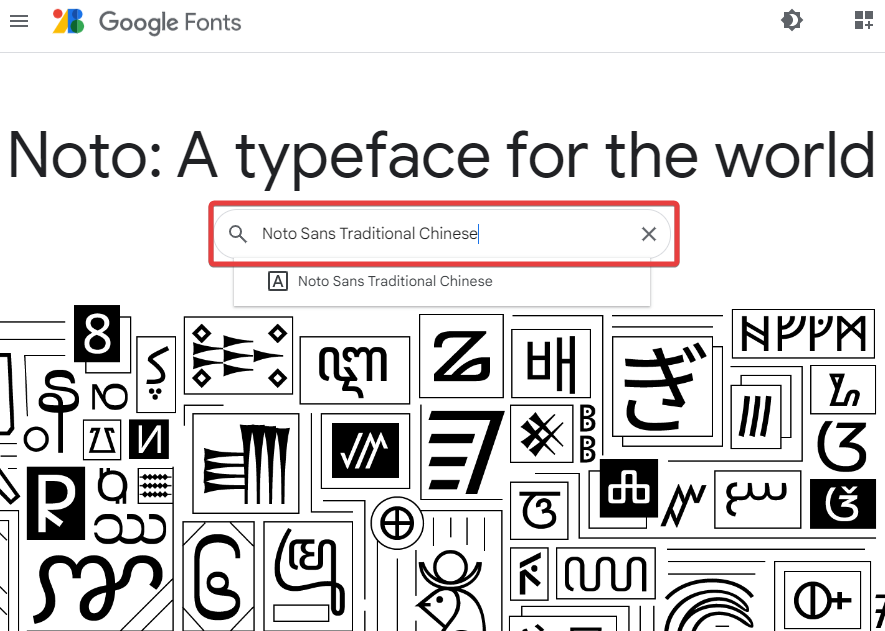
Task: Open the hamburger navigation menu
Action: click(x=19, y=21)
